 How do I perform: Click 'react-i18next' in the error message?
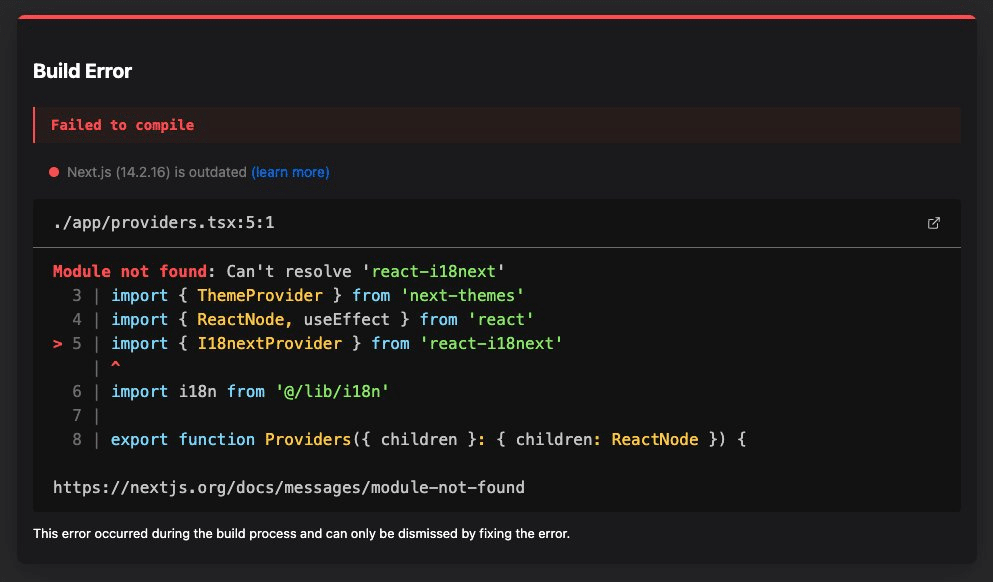point(434,272)
